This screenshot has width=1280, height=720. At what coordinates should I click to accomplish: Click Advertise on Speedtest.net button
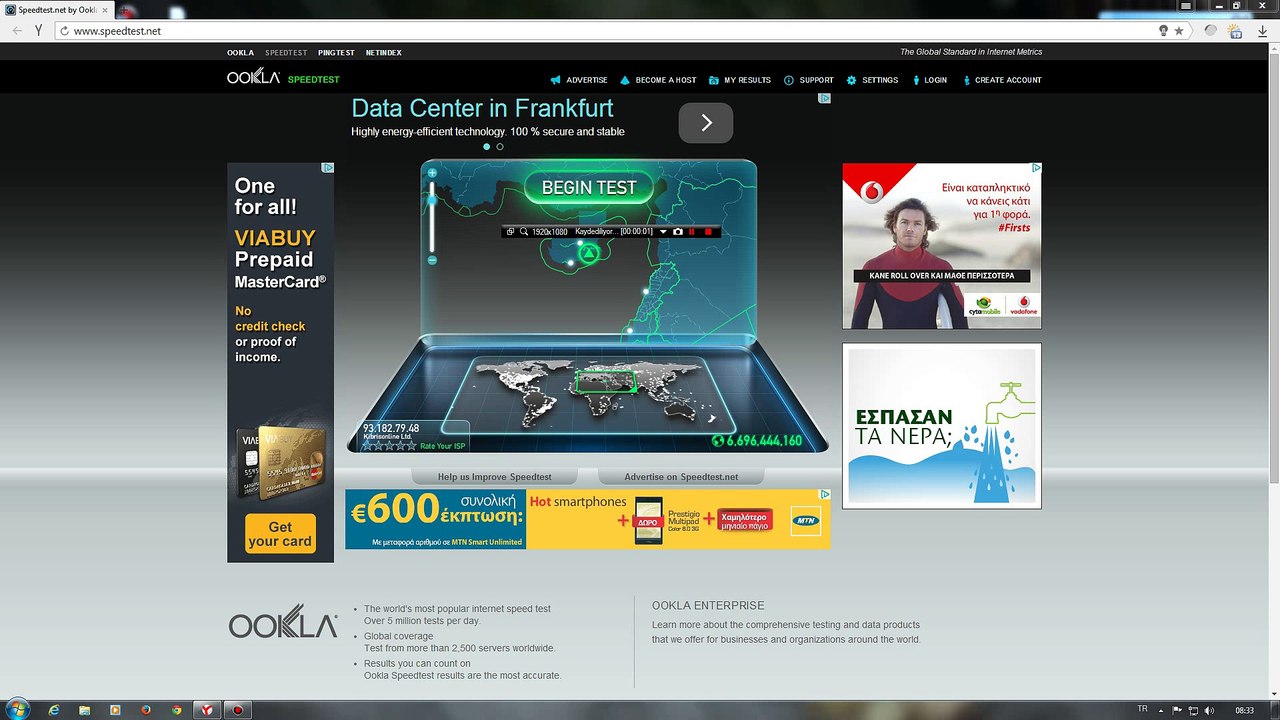[681, 477]
